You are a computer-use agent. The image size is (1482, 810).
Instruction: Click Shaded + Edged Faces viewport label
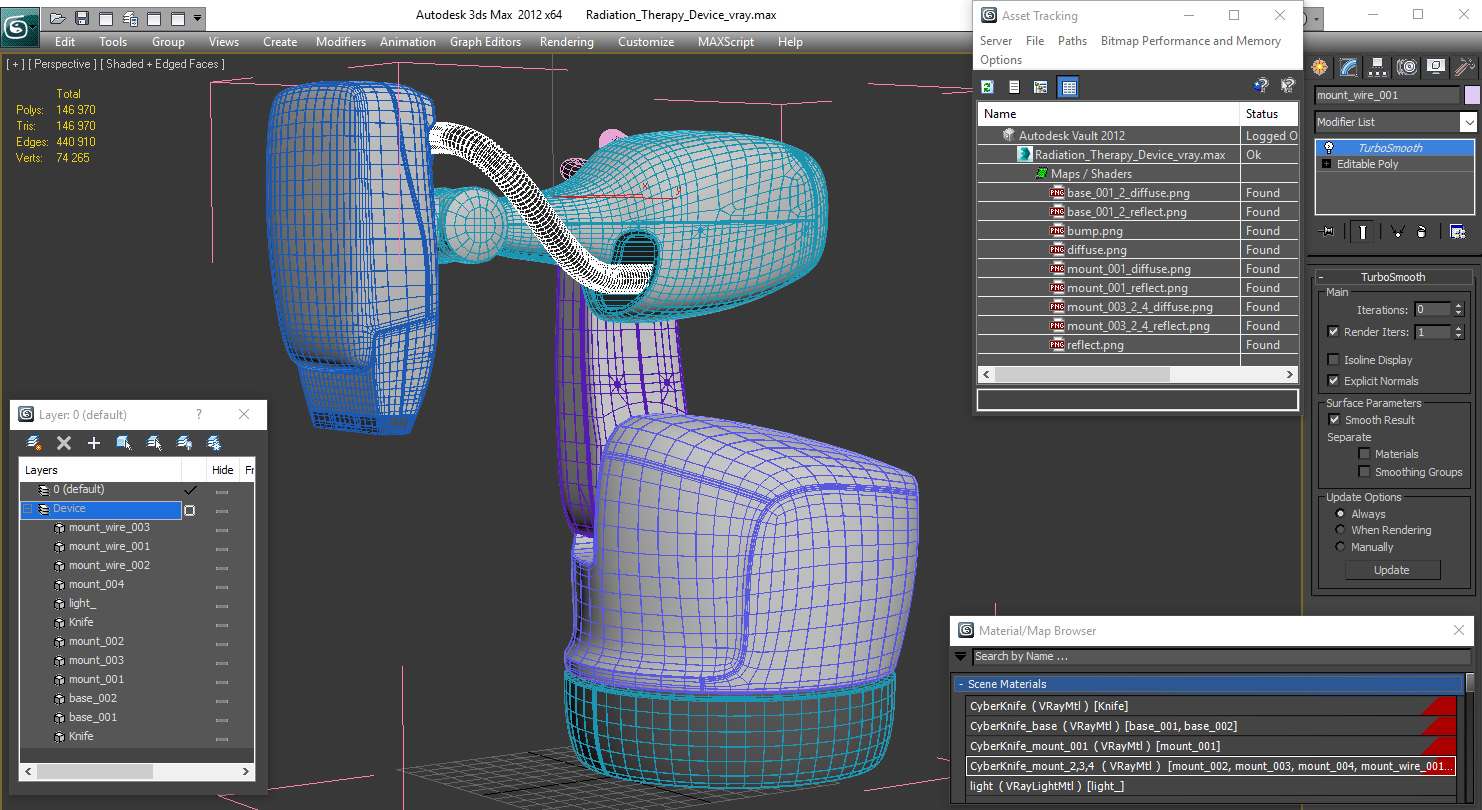click(165, 64)
